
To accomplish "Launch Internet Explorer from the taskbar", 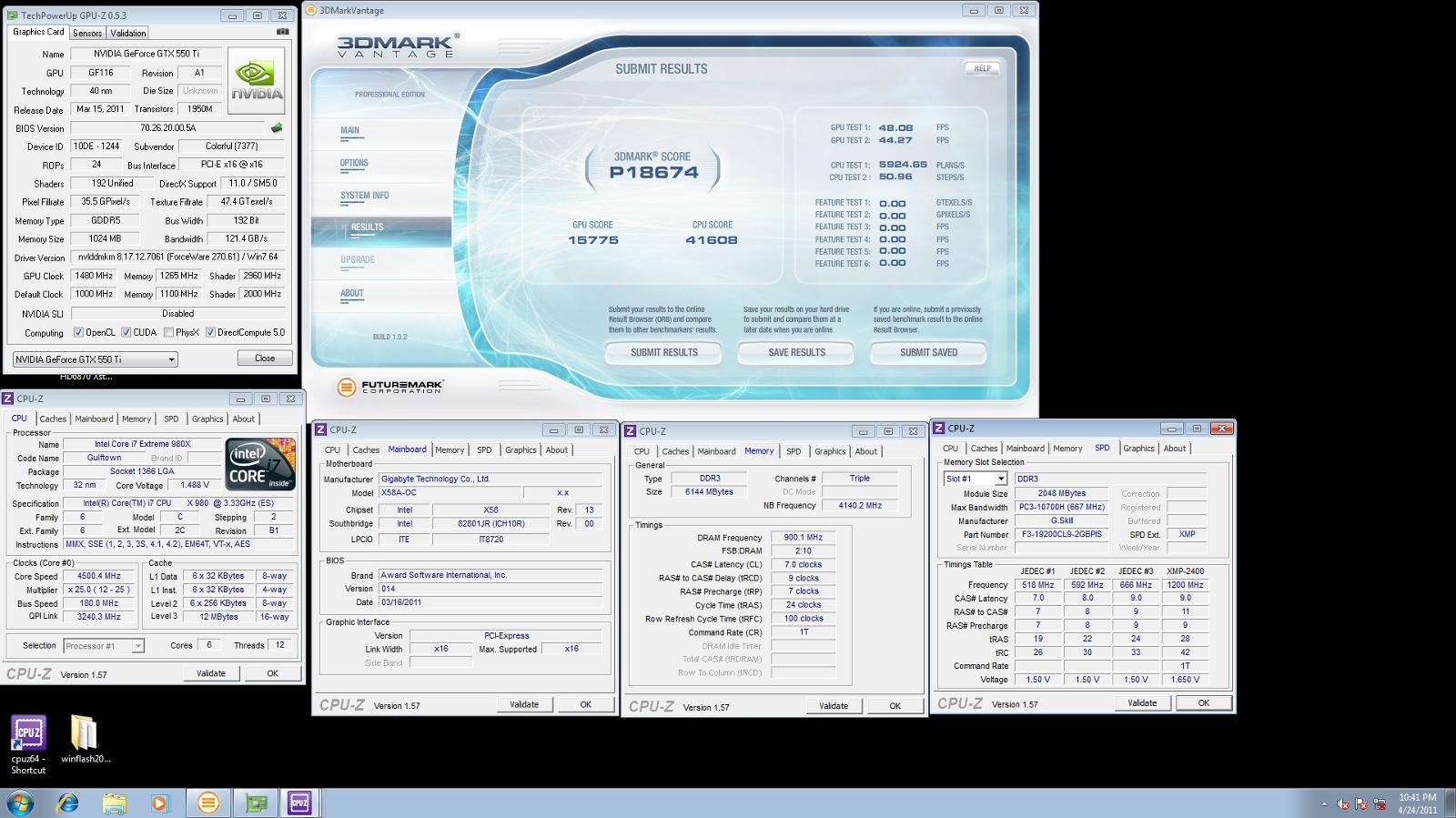I will tap(67, 803).
